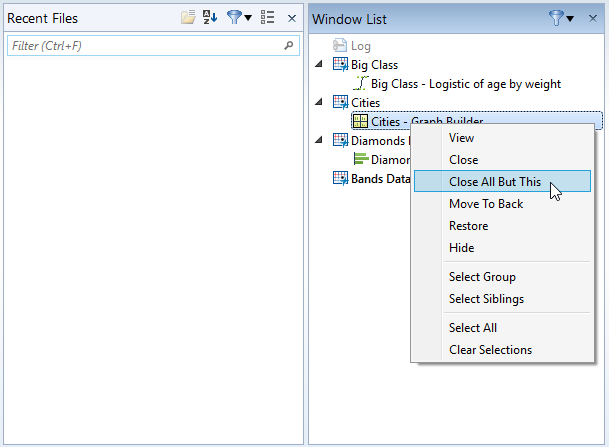Toggle list view icon in Recent Files
The width and height of the screenshot is (609, 447).
point(268,17)
